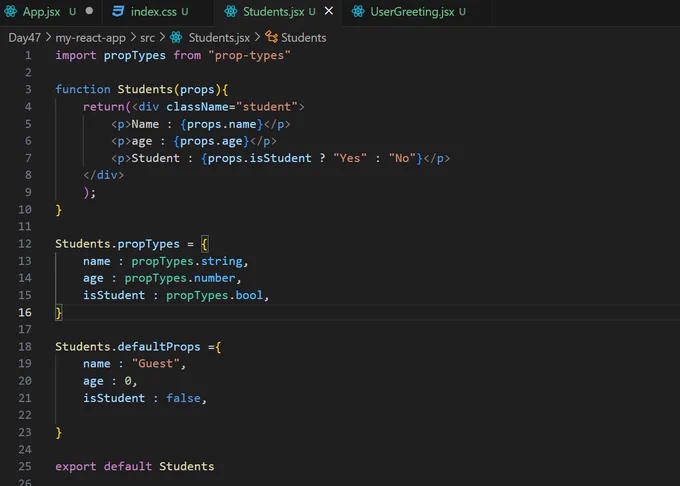Click line number 7 in gutter

28,158
